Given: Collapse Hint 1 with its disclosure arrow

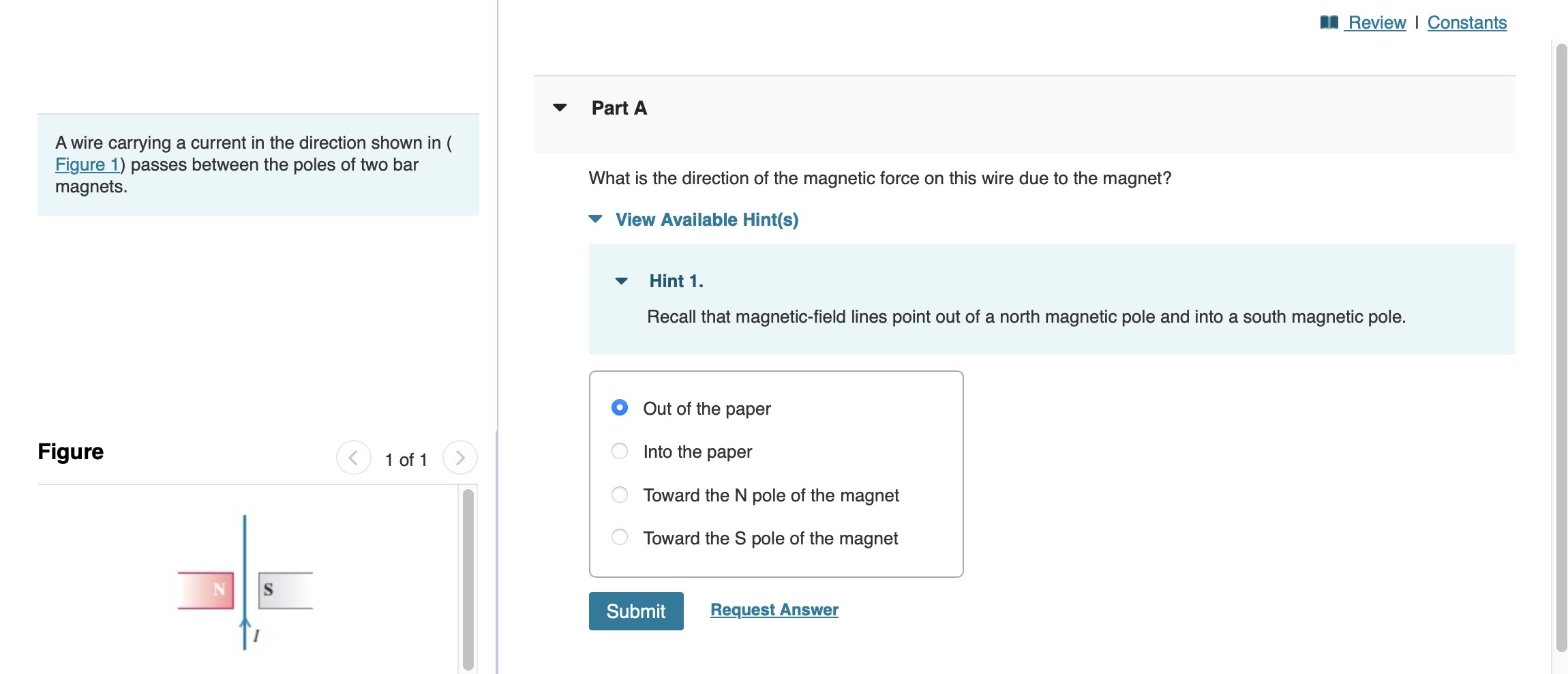Looking at the screenshot, I should tap(621, 280).
